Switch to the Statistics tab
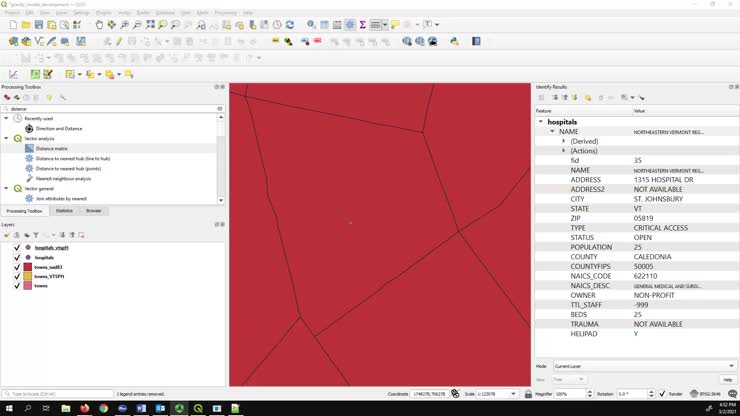Viewport: 740px width, 416px height. click(64, 211)
